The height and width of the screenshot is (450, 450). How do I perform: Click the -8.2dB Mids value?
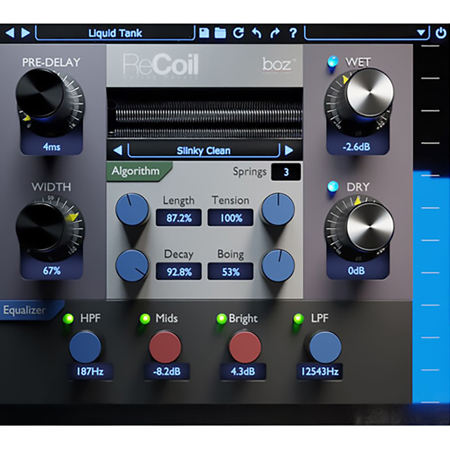(x=167, y=371)
